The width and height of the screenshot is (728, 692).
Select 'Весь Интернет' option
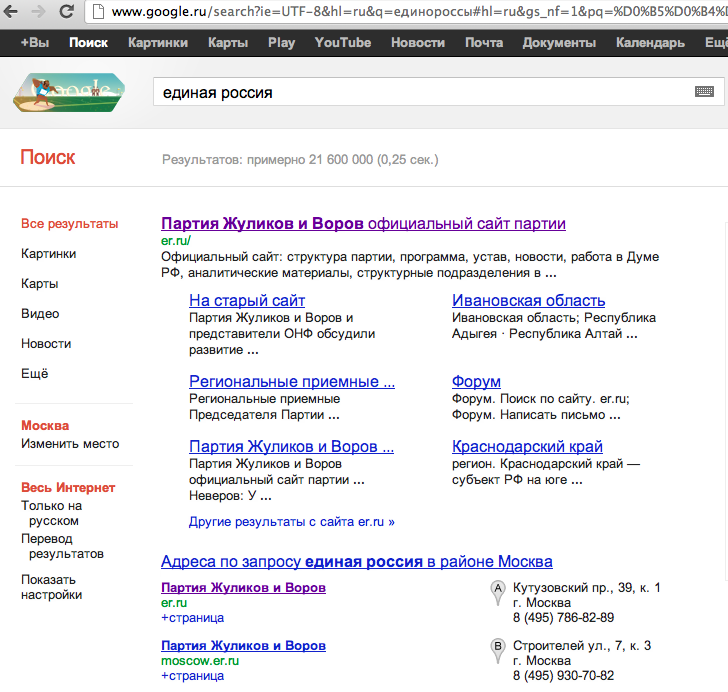pos(68,487)
